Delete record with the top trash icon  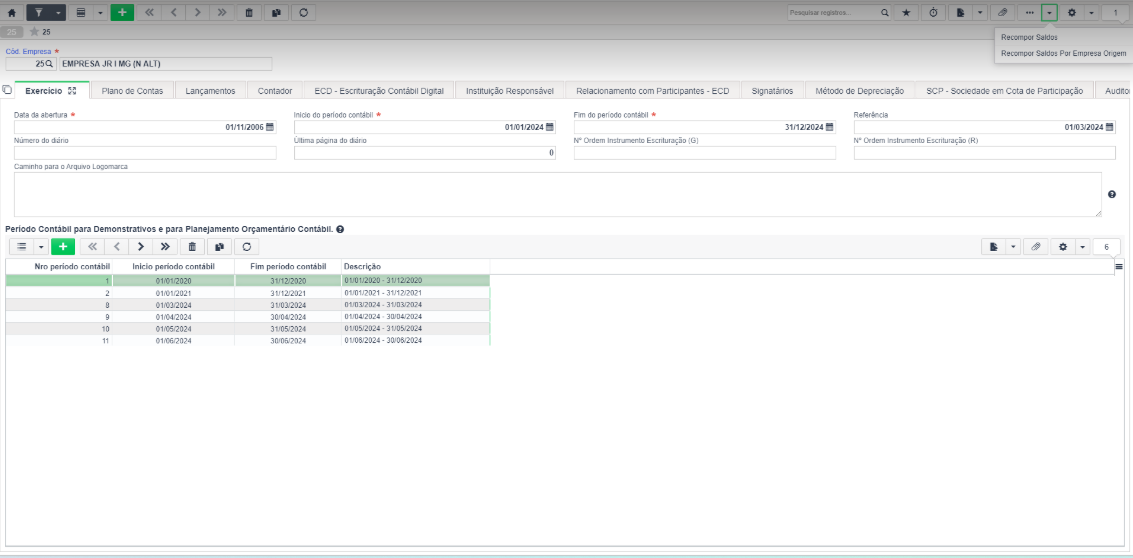(249, 12)
